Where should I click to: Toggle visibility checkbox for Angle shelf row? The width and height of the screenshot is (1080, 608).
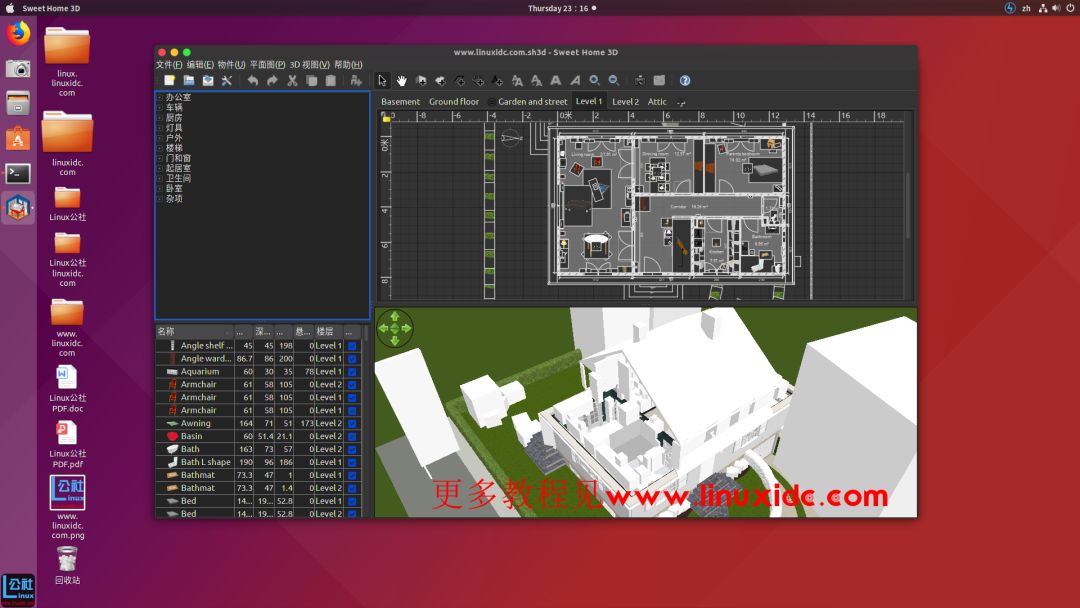[352, 346]
